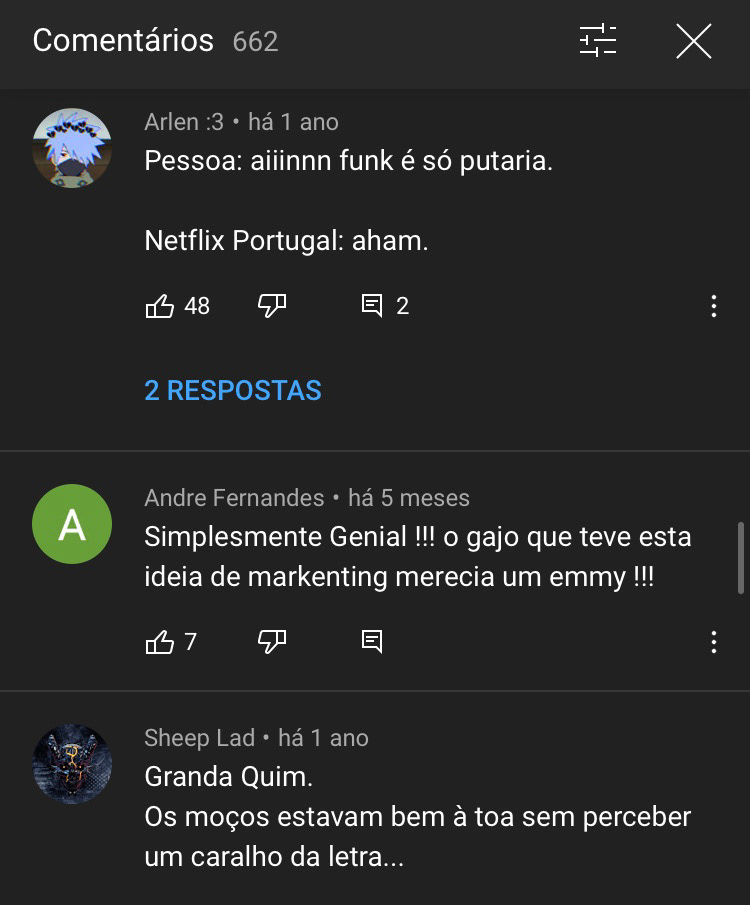This screenshot has height=905, width=750.
Task: Like Andre Fernandes' comment
Action: [160, 642]
